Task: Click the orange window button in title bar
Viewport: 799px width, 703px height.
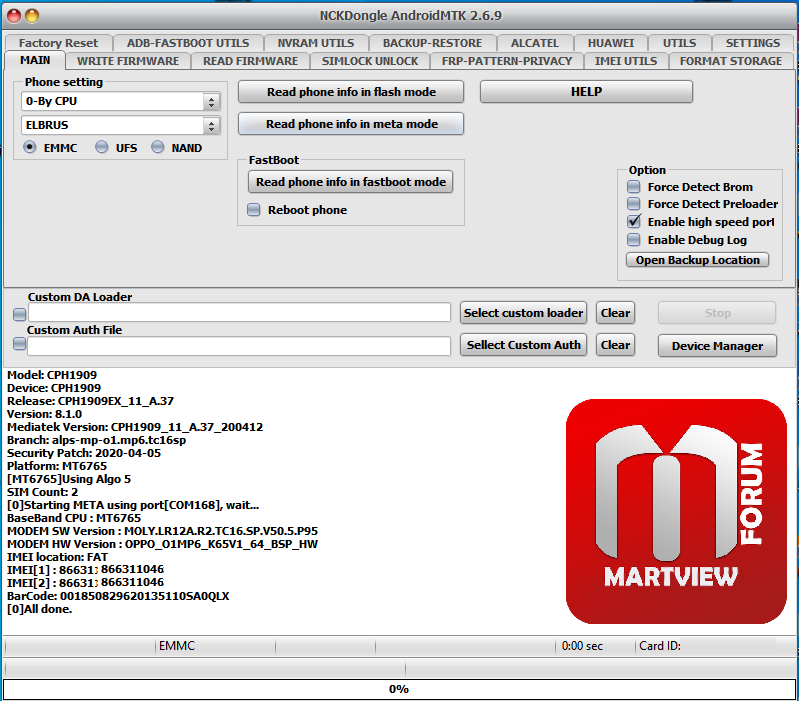Action: pos(32,16)
